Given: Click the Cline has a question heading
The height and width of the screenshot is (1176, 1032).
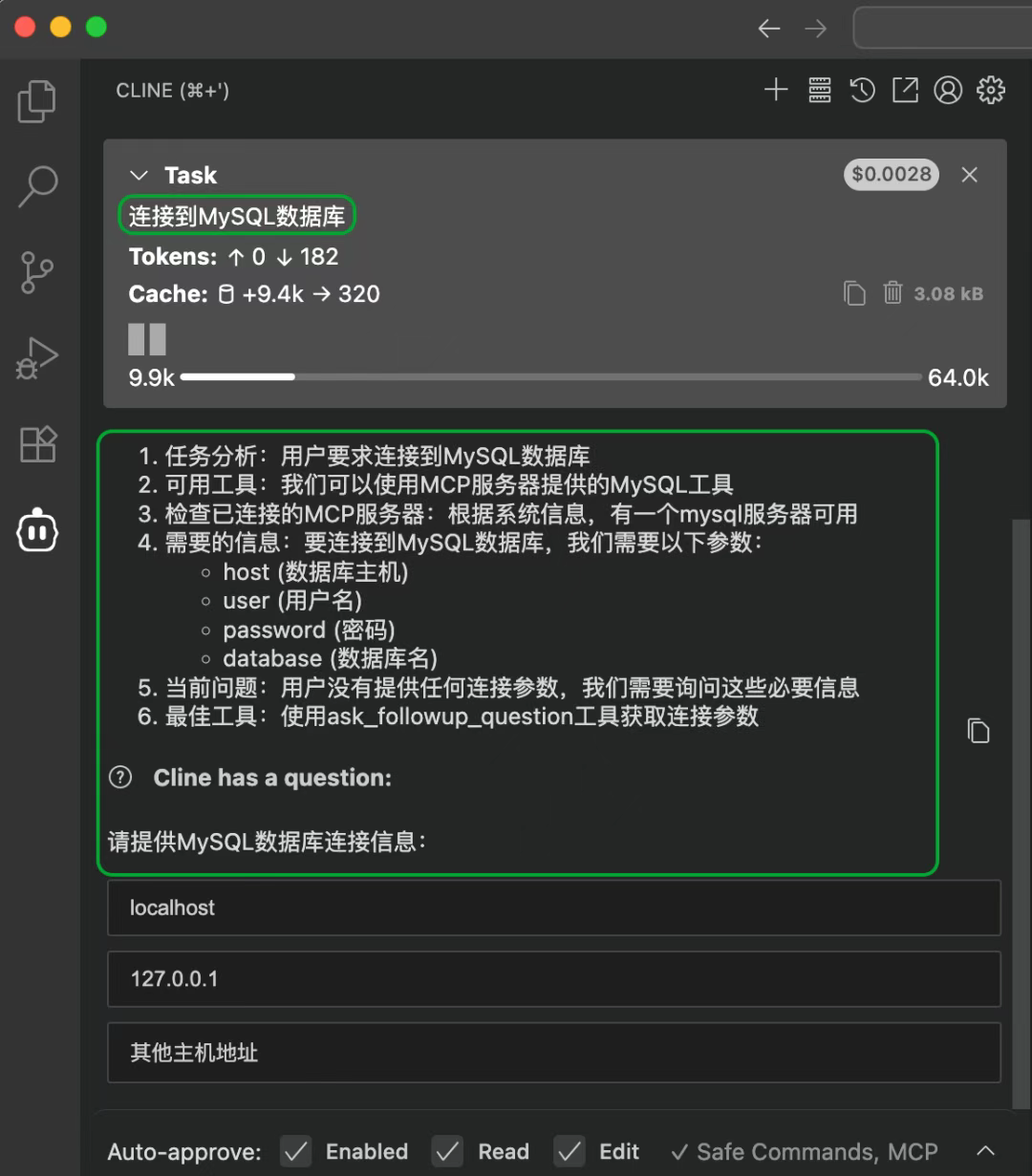Looking at the screenshot, I should point(272,778).
